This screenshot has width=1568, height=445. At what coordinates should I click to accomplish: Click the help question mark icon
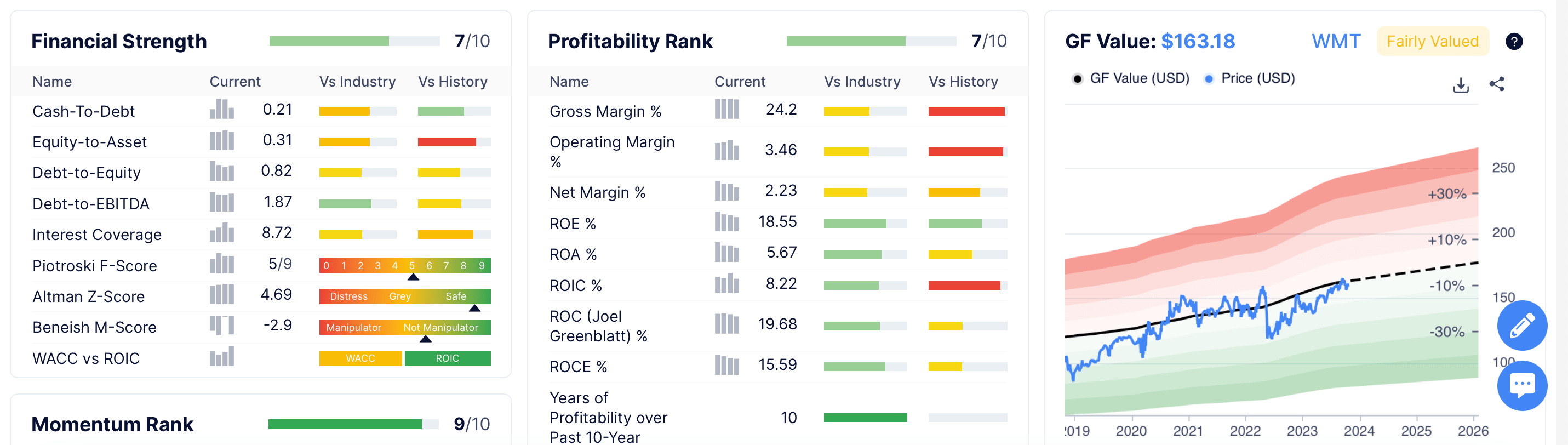point(1513,42)
